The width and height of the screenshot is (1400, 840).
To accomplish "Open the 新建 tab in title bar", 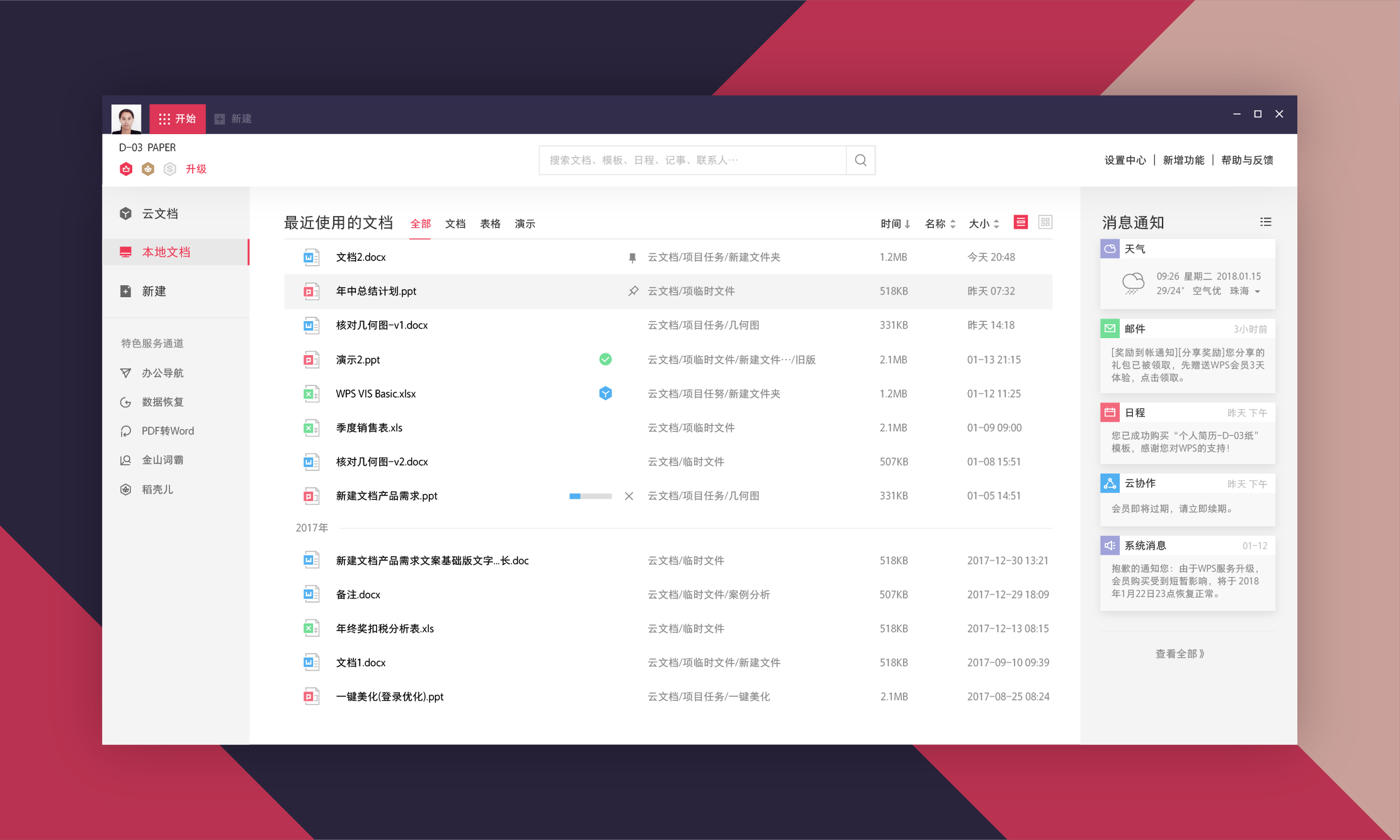I will (233, 118).
